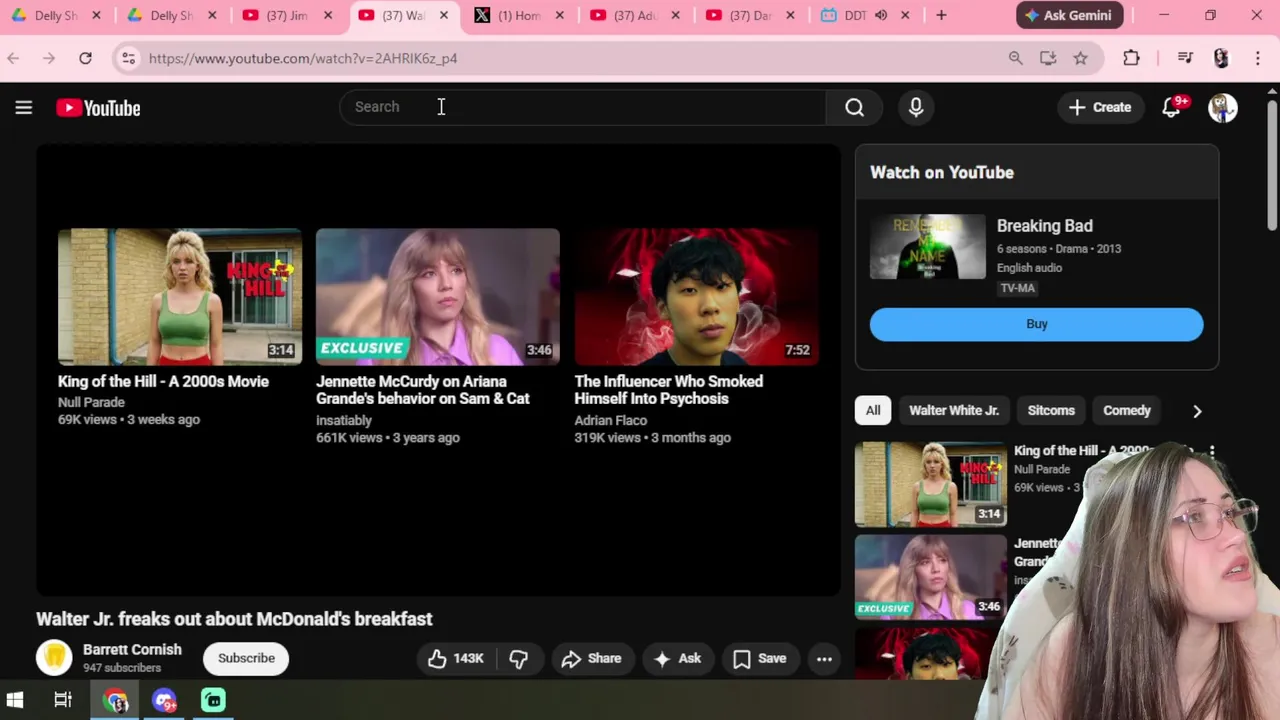Open Null Parade channel under end-screen video

pyautogui.click(x=91, y=402)
